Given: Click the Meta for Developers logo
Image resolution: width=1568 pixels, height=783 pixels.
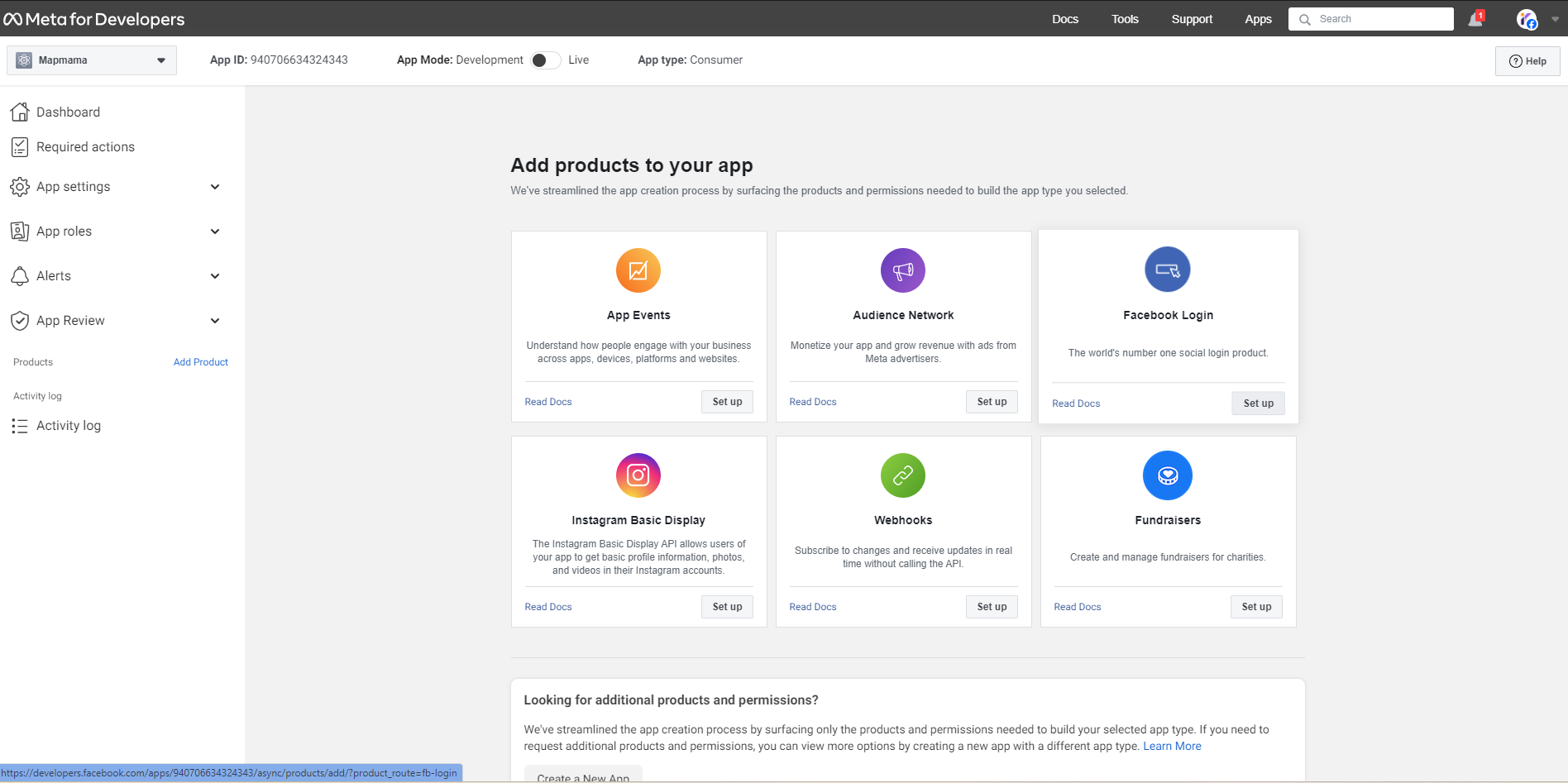Looking at the screenshot, I should (94, 19).
